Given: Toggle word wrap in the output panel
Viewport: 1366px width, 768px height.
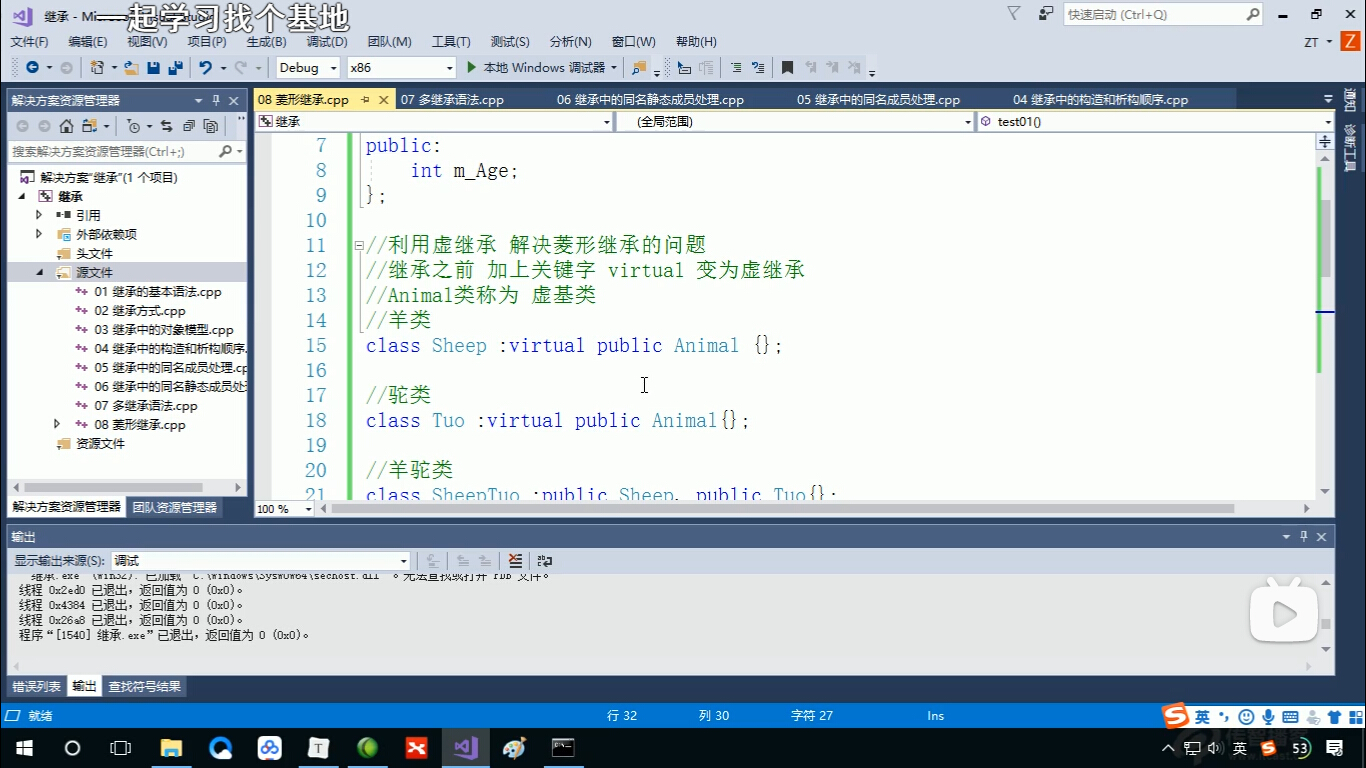Looking at the screenshot, I should coord(545,561).
